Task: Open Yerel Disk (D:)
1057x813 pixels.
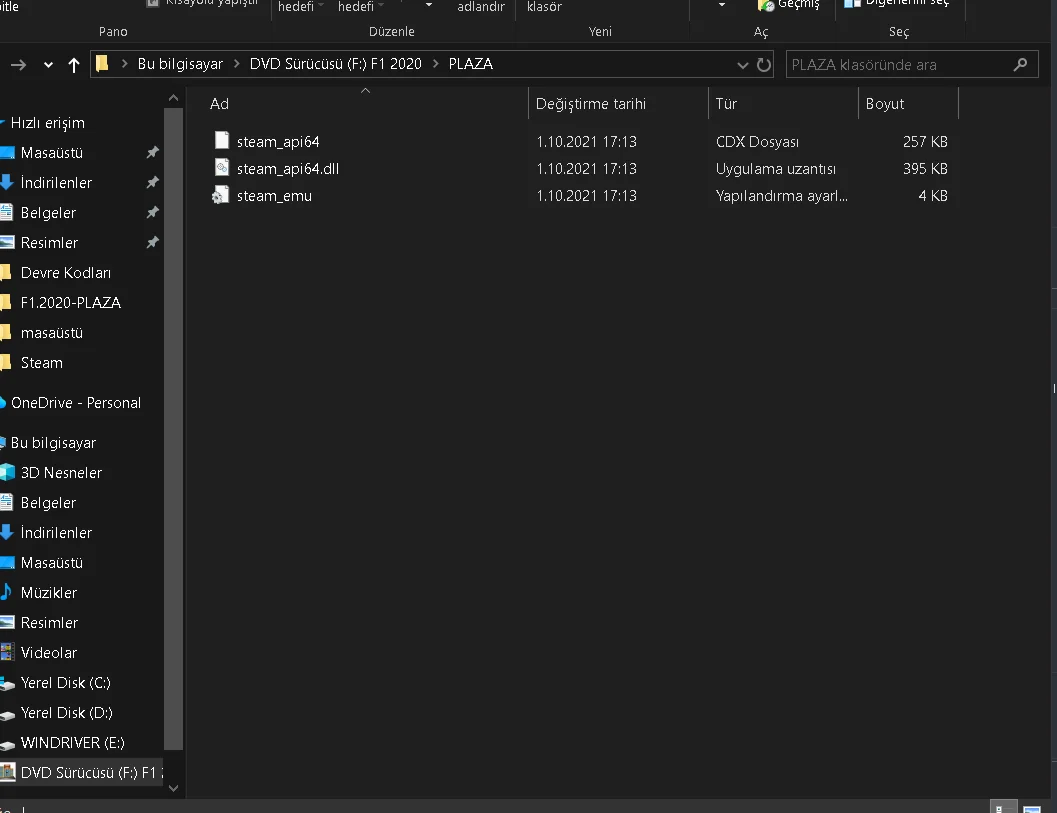Action: (x=66, y=713)
